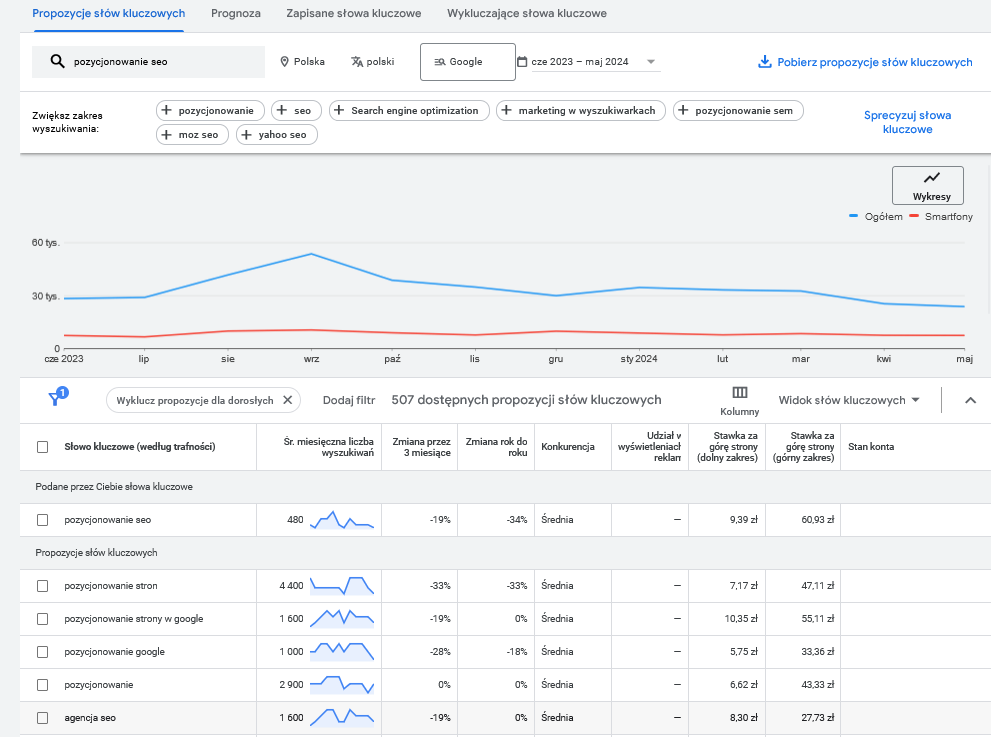Open the Wykresy charts button
This screenshot has height=737, width=992.
coord(927,185)
